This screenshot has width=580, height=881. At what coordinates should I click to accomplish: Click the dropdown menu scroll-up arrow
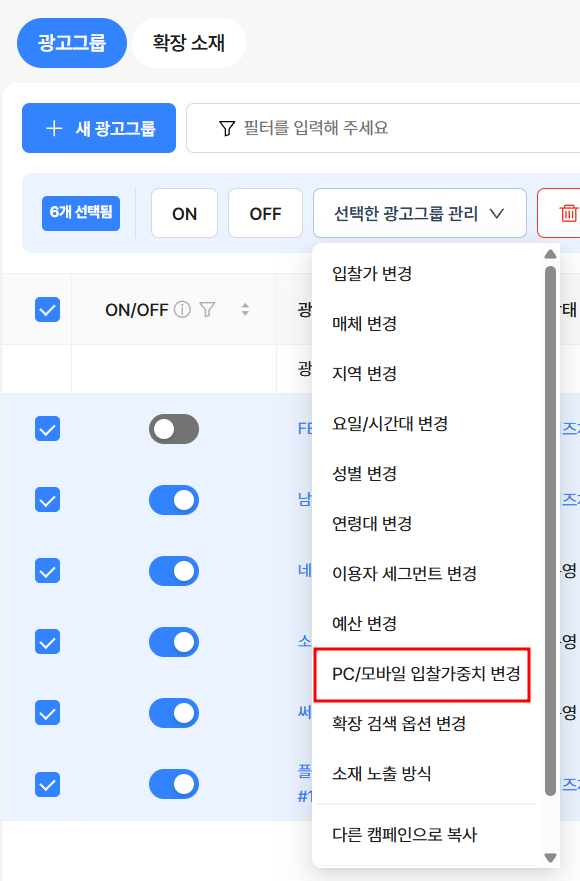[x=550, y=255]
